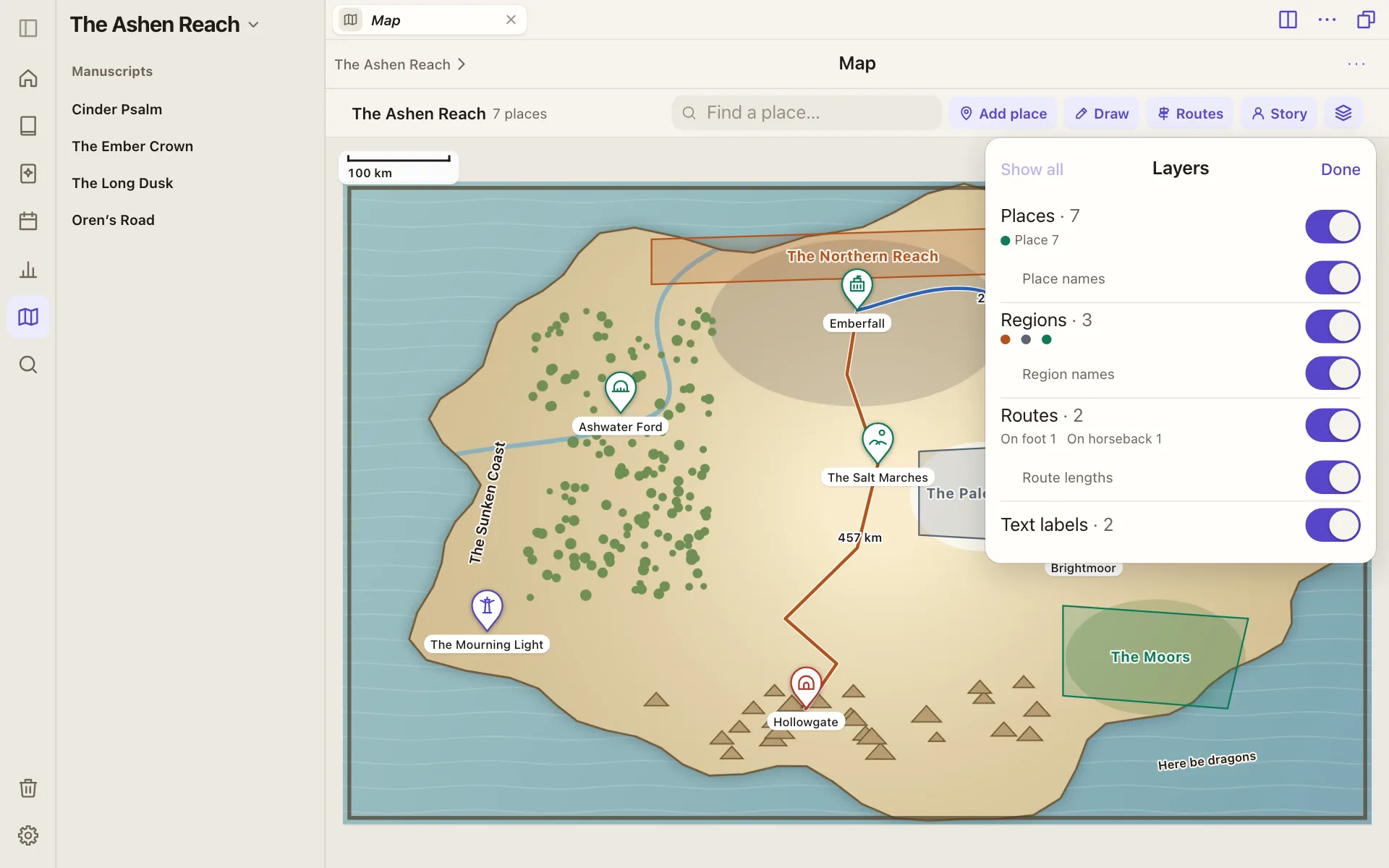The width and height of the screenshot is (1389, 868).
Task: Select the Salt Marches map pin
Action: point(878,442)
